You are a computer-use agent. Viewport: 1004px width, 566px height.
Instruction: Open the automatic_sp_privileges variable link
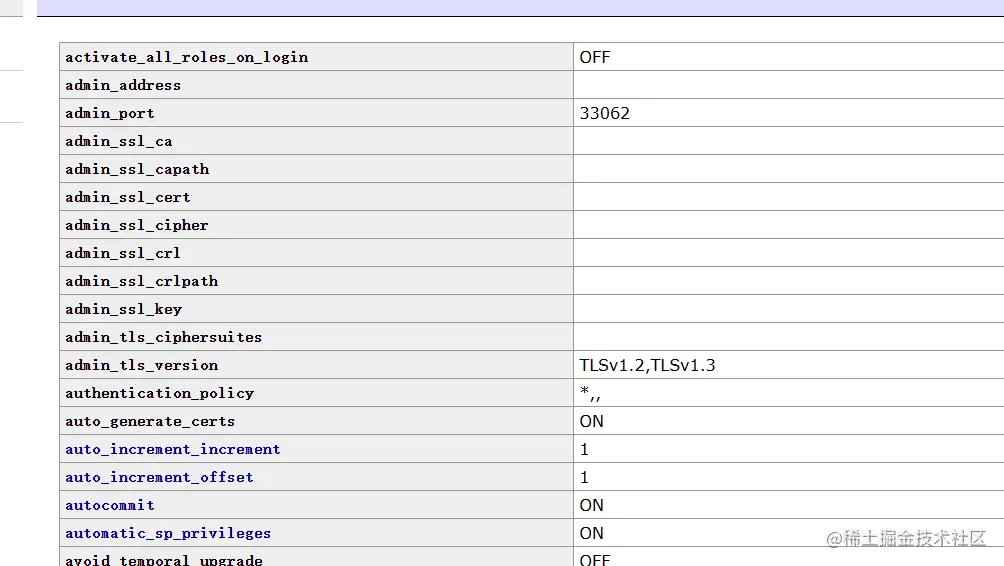click(168, 533)
